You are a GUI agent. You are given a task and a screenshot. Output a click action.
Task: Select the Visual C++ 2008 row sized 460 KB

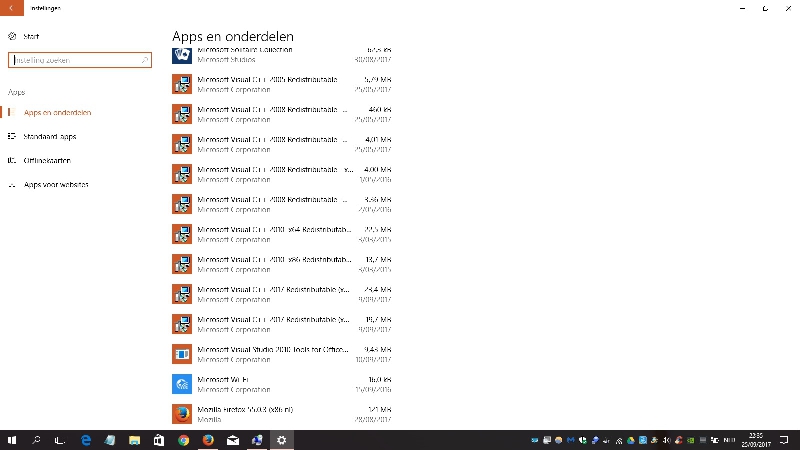click(282, 114)
